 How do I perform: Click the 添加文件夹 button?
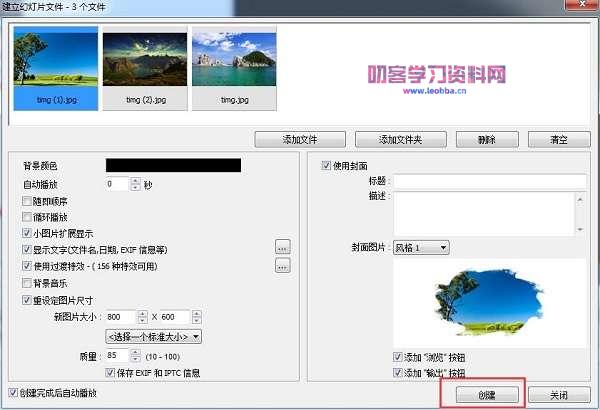click(401, 140)
